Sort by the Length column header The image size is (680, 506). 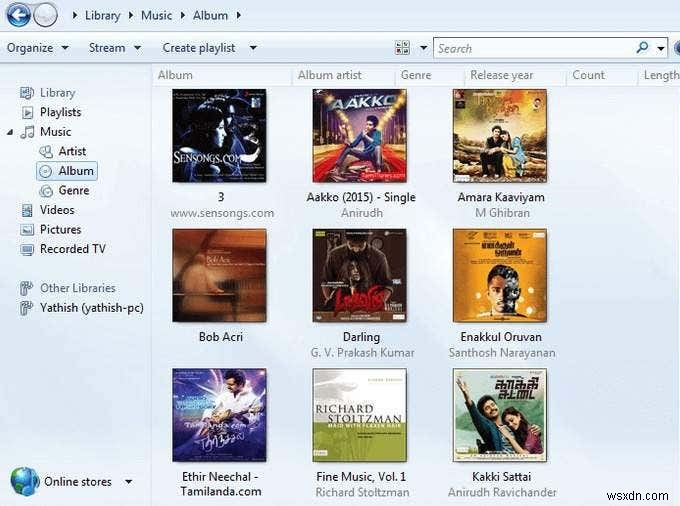coord(659,75)
